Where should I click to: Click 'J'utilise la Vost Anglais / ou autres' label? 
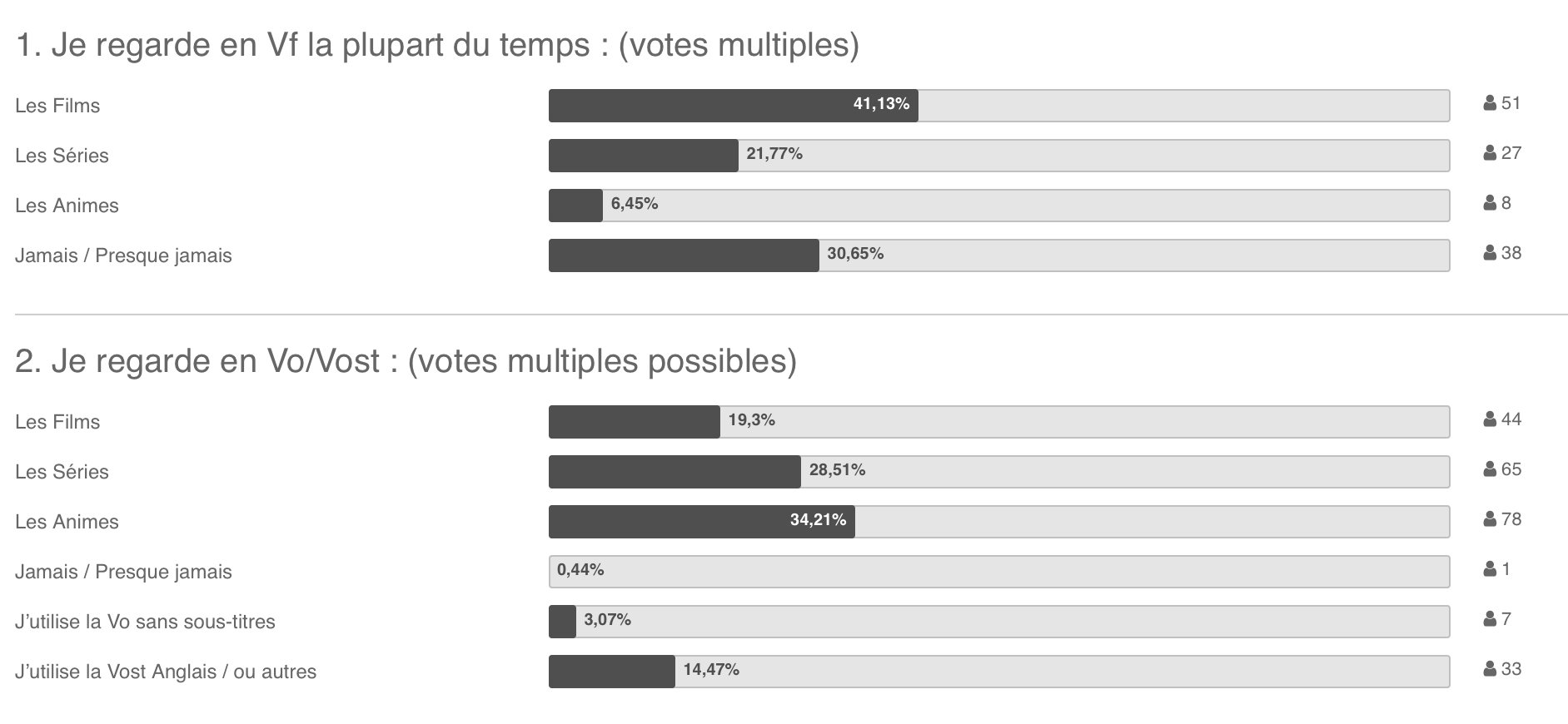pos(166,672)
